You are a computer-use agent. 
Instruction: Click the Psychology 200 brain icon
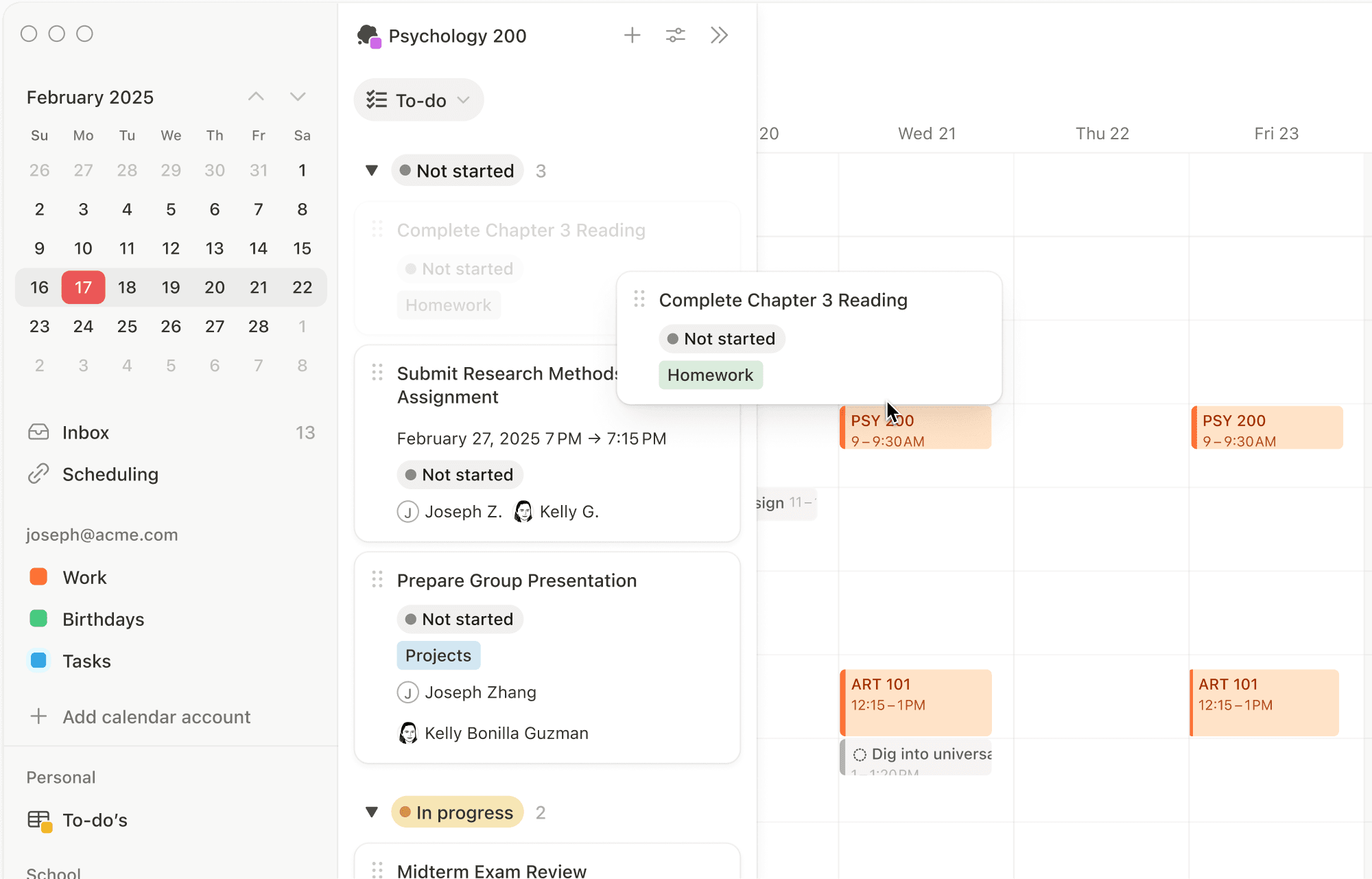(x=368, y=36)
